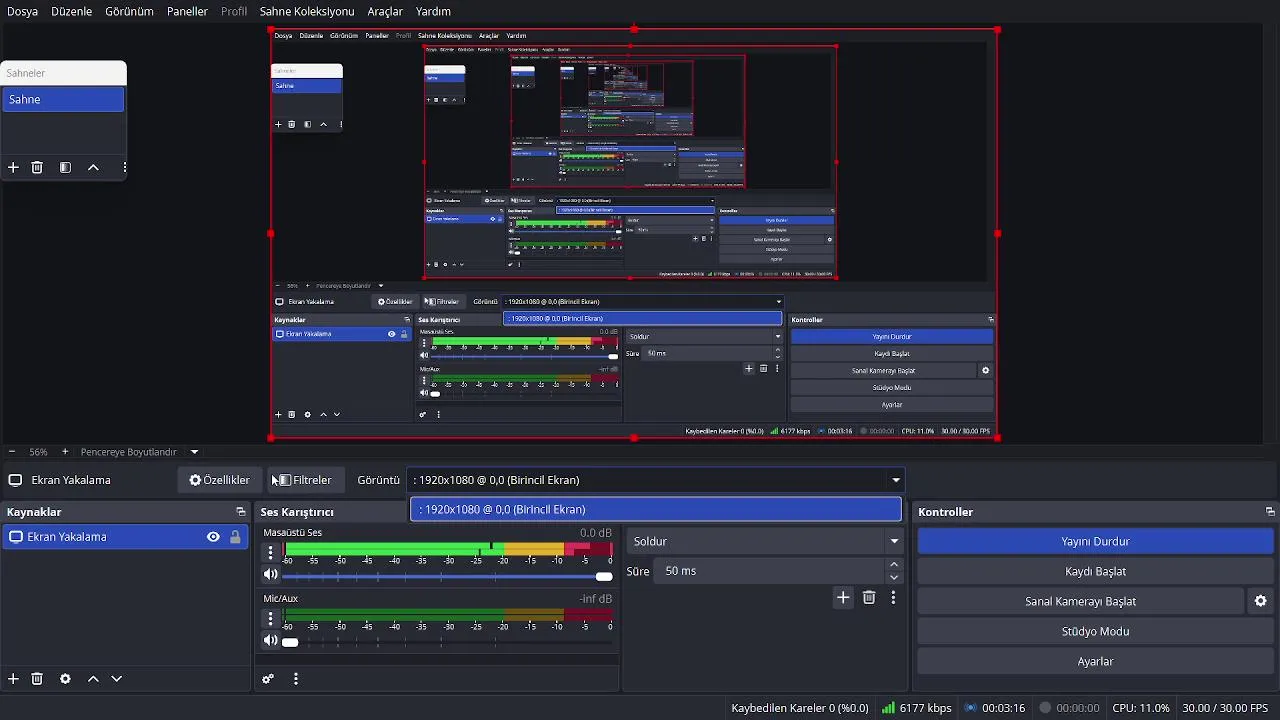
Task: Move source up in Kaynaklar panel
Action: pyautogui.click(x=93, y=679)
